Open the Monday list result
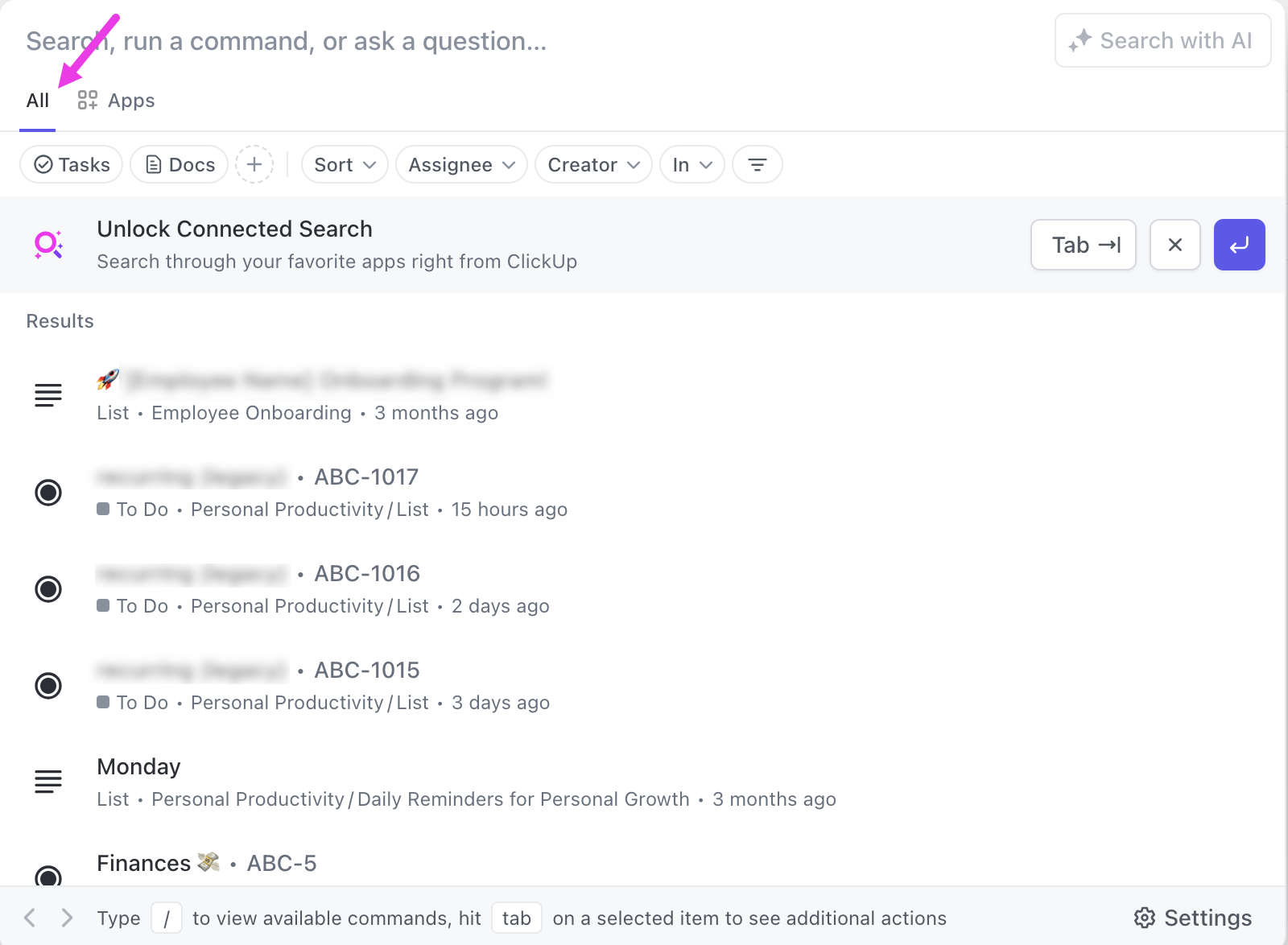Image resolution: width=1288 pixels, height=945 pixels. [x=138, y=766]
